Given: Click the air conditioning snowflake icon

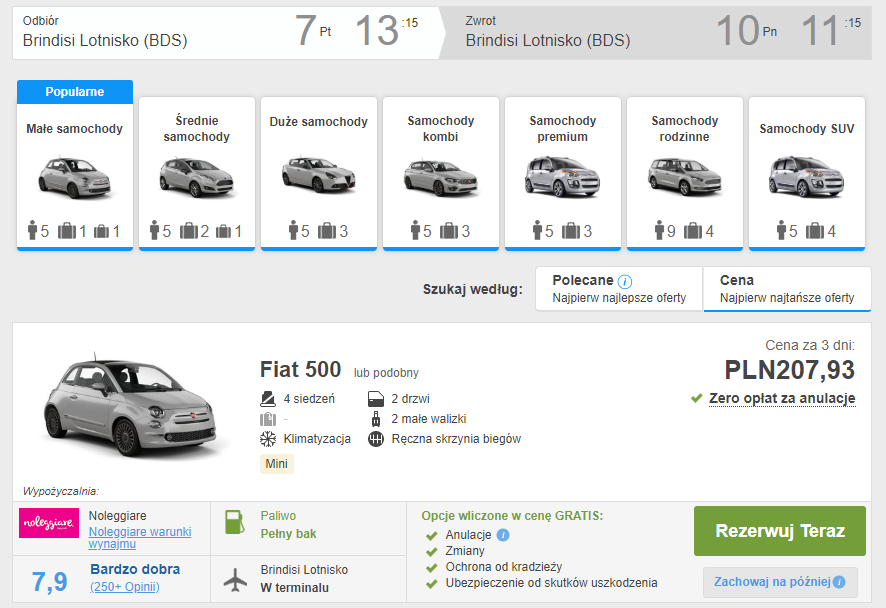Looking at the screenshot, I should pos(267,439).
